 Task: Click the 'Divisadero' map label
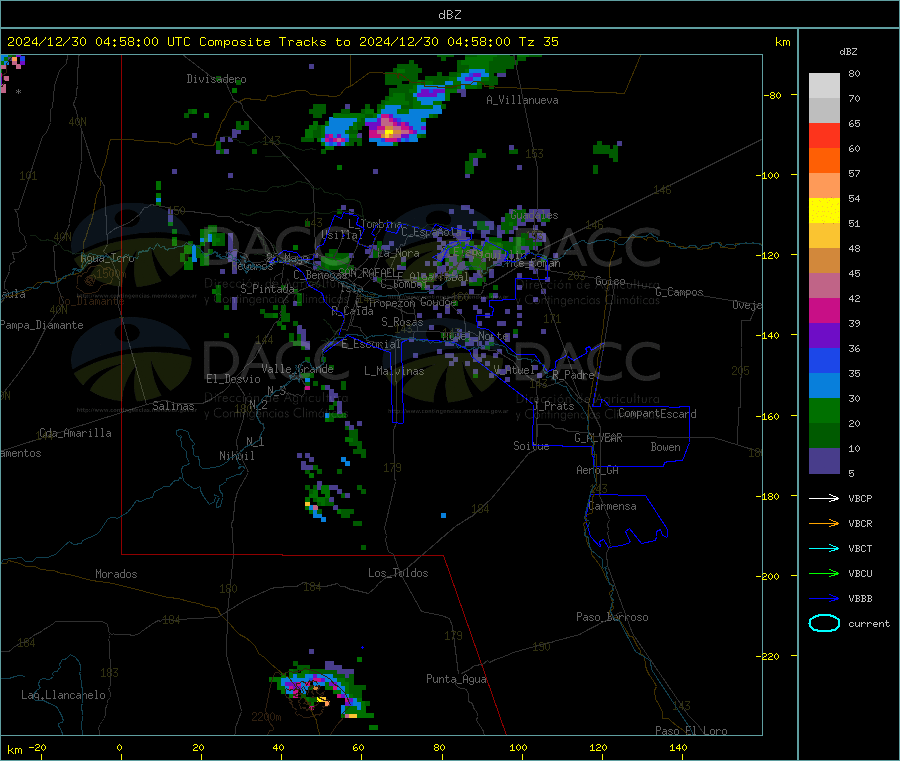coord(216,79)
